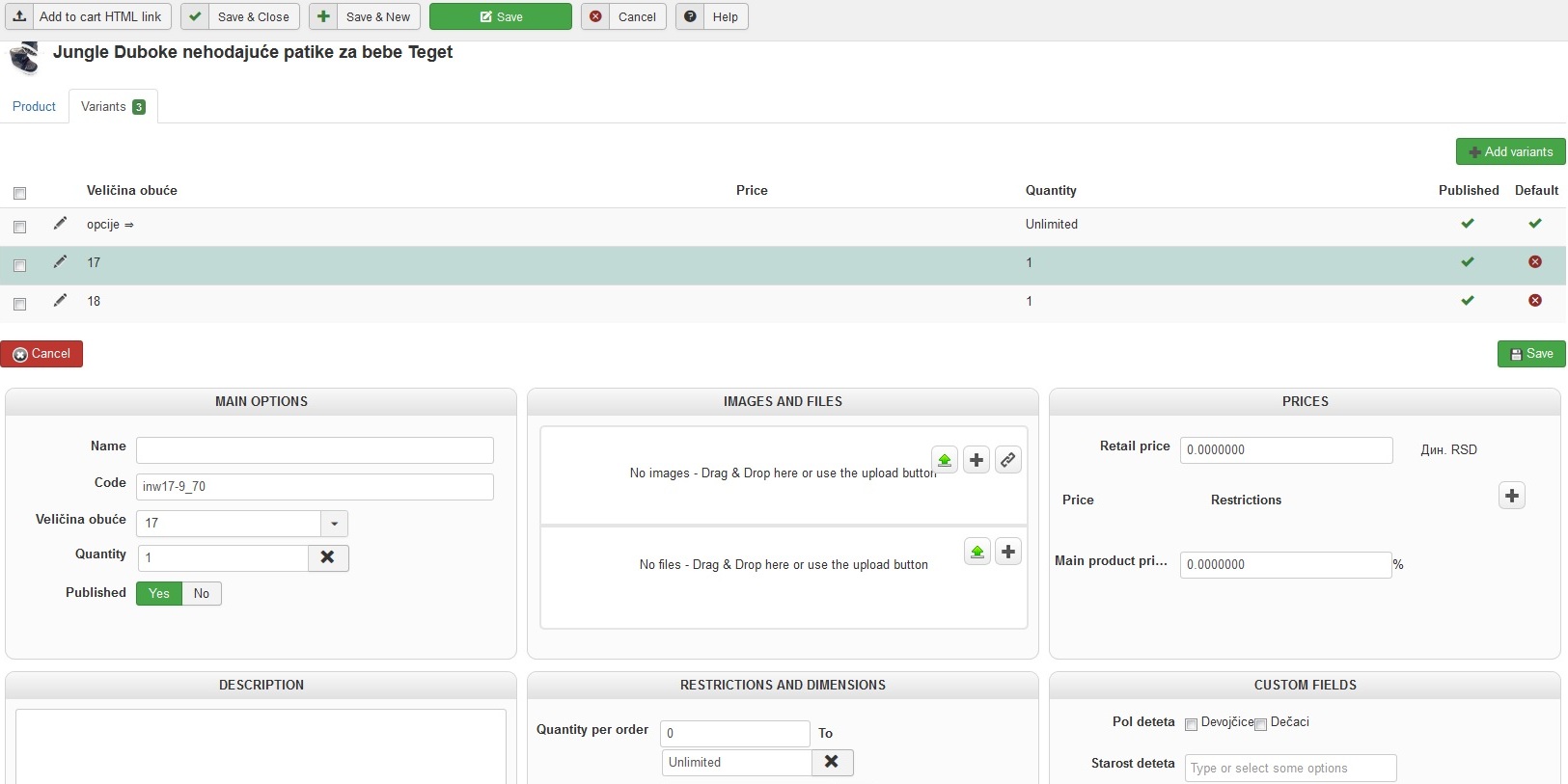Open Starost deteta options selector
1568x784 pixels.
[x=1290, y=768]
